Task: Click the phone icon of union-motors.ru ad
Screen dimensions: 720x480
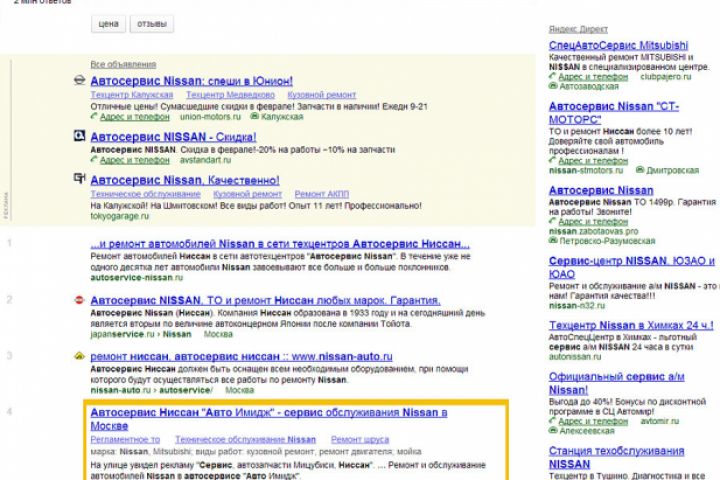Action: (94, 116)
